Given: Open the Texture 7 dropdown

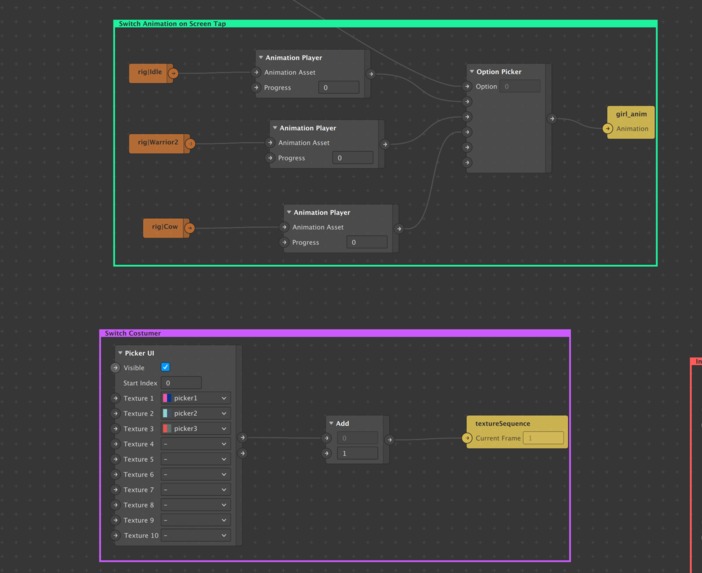Looking at the screenshot, I should point(196,489).
